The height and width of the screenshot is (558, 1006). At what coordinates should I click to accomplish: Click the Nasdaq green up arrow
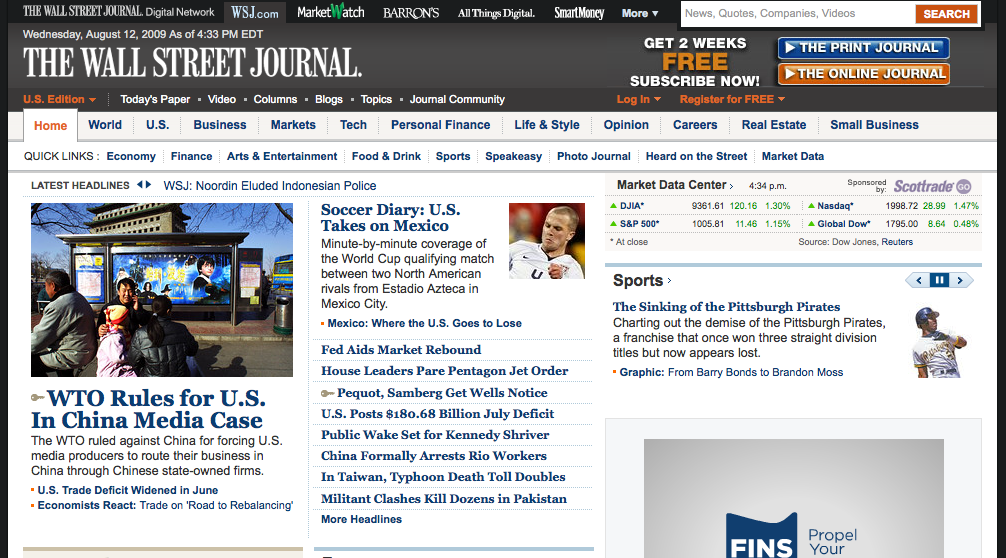click(x=812, y=206)
